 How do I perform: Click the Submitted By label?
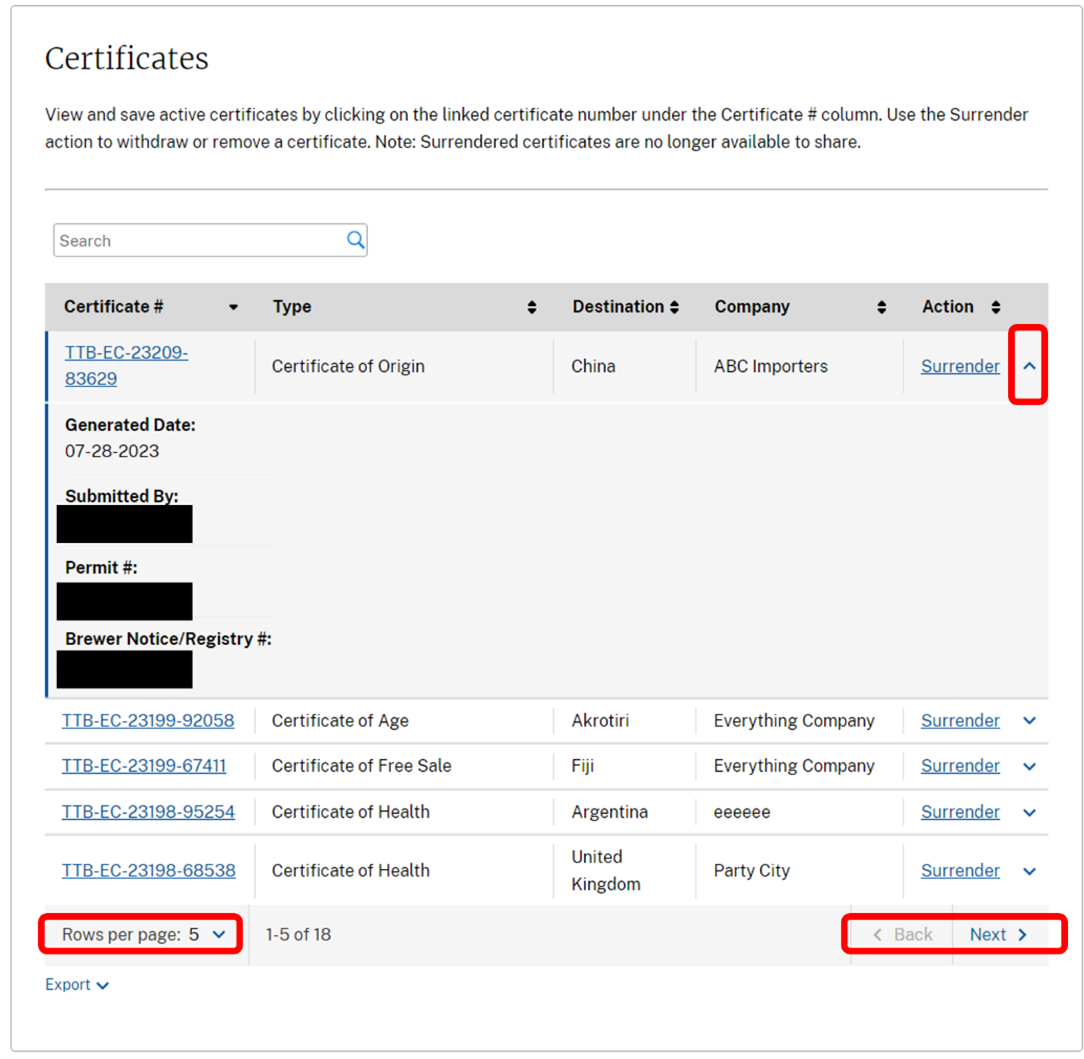[x=122, y=496]
